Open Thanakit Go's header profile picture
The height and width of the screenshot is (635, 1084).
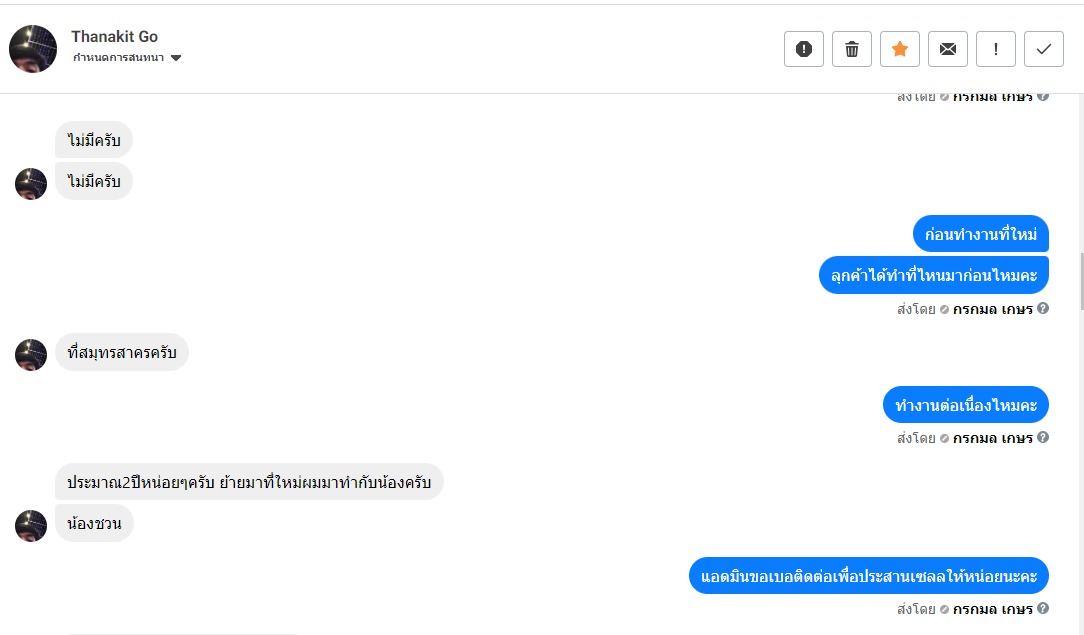[33, 49]
